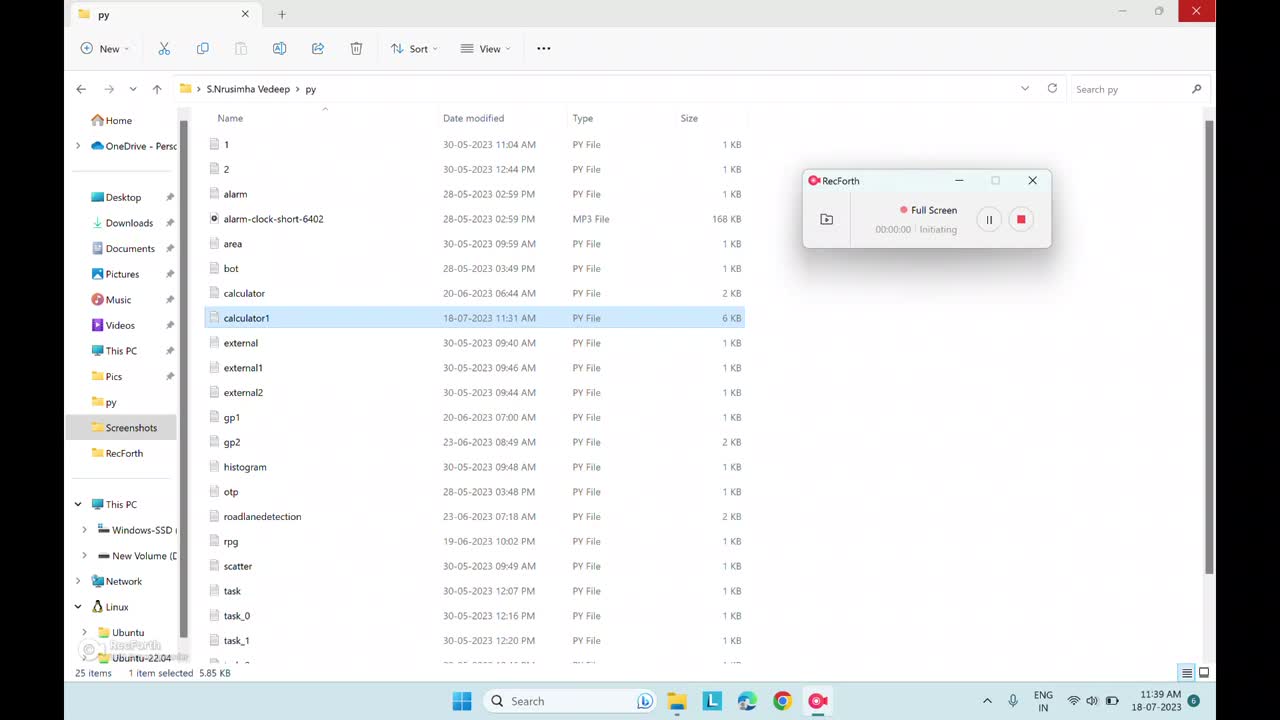
Task: Expand the Network tree node
Action: point(78,581)
